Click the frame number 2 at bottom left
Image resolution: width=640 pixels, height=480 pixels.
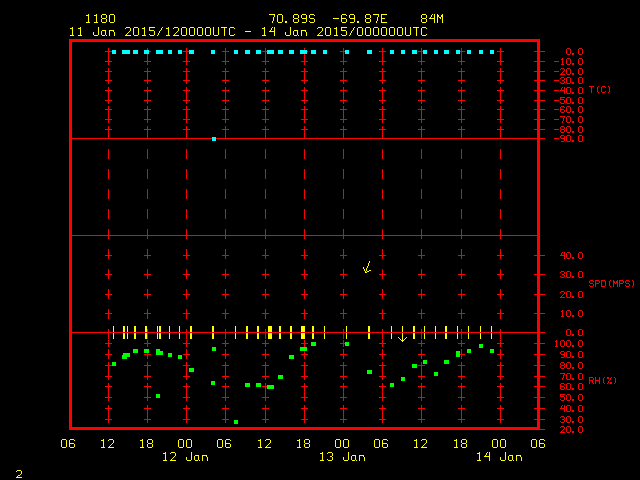tap(18, 471)
